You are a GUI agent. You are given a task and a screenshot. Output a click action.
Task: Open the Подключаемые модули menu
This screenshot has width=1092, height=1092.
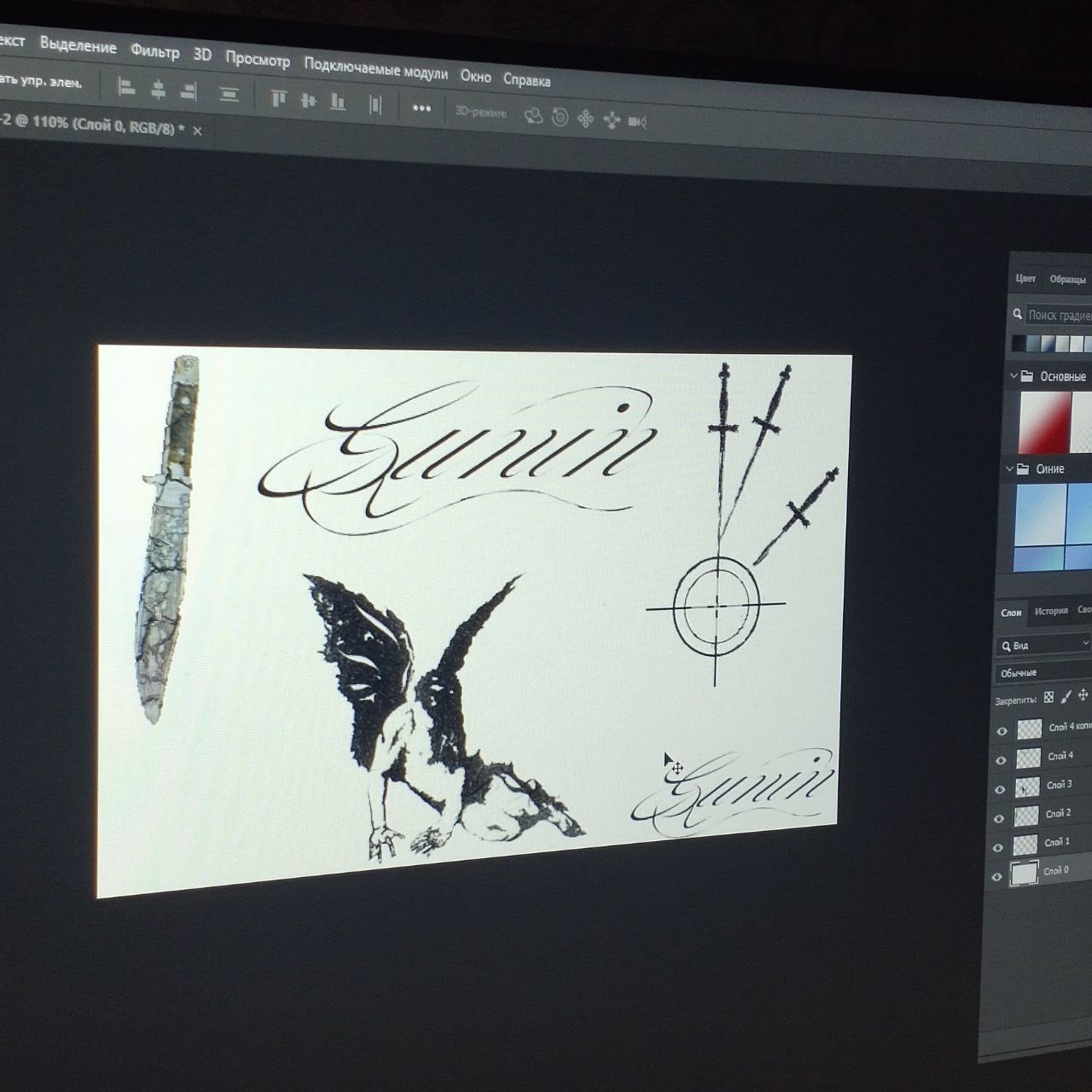(375, 68)
